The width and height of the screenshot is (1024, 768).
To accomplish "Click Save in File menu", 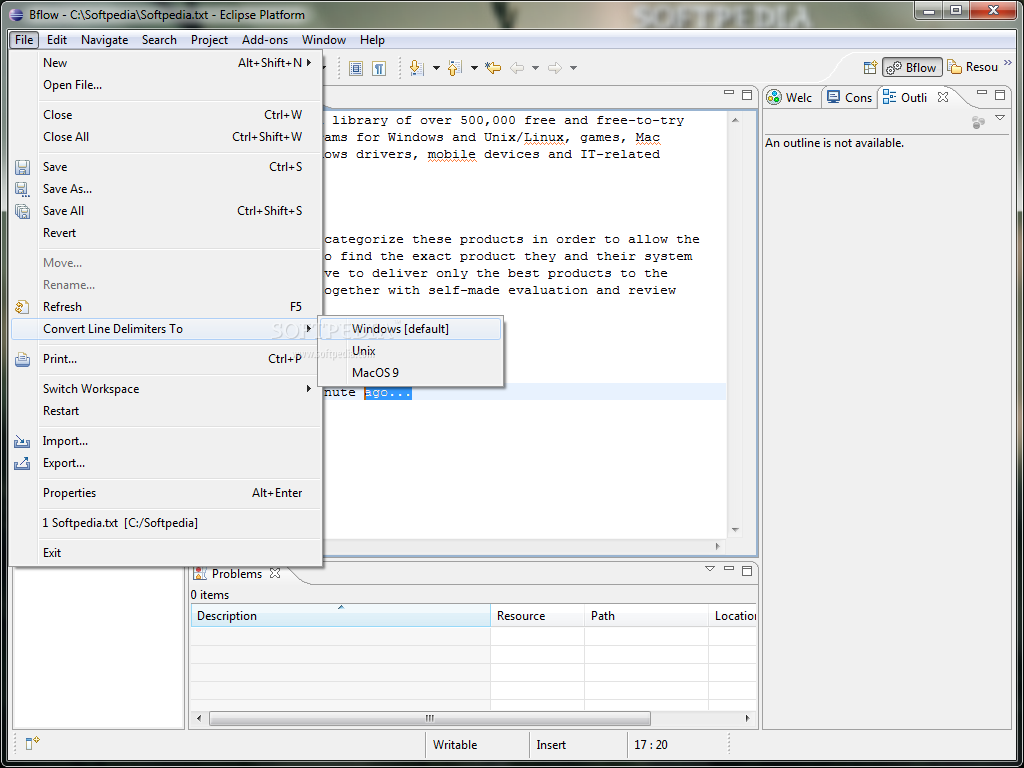I will (167, 167).
